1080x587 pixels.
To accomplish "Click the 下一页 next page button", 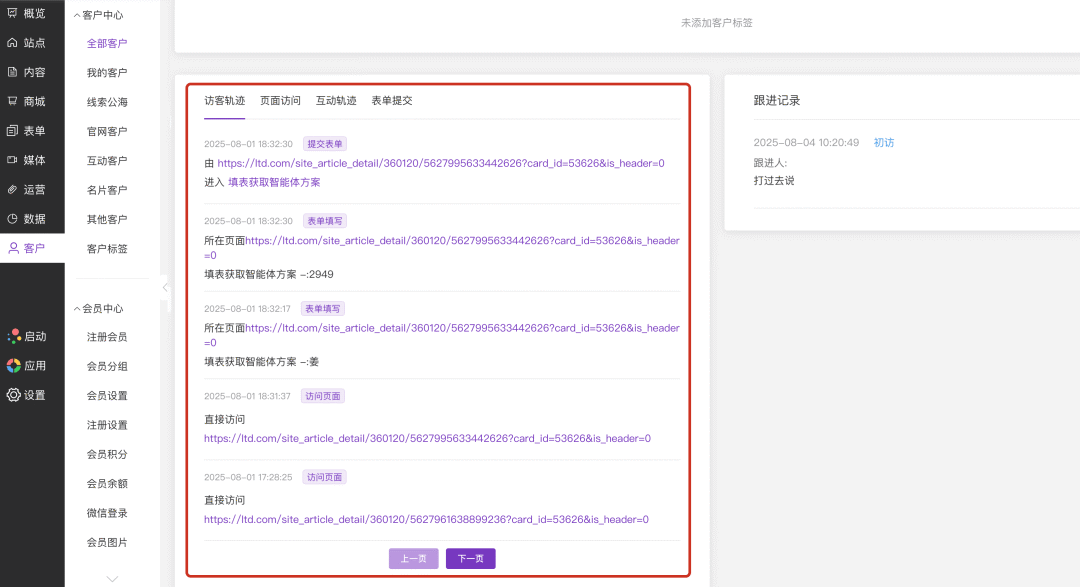I will point(470,559).
